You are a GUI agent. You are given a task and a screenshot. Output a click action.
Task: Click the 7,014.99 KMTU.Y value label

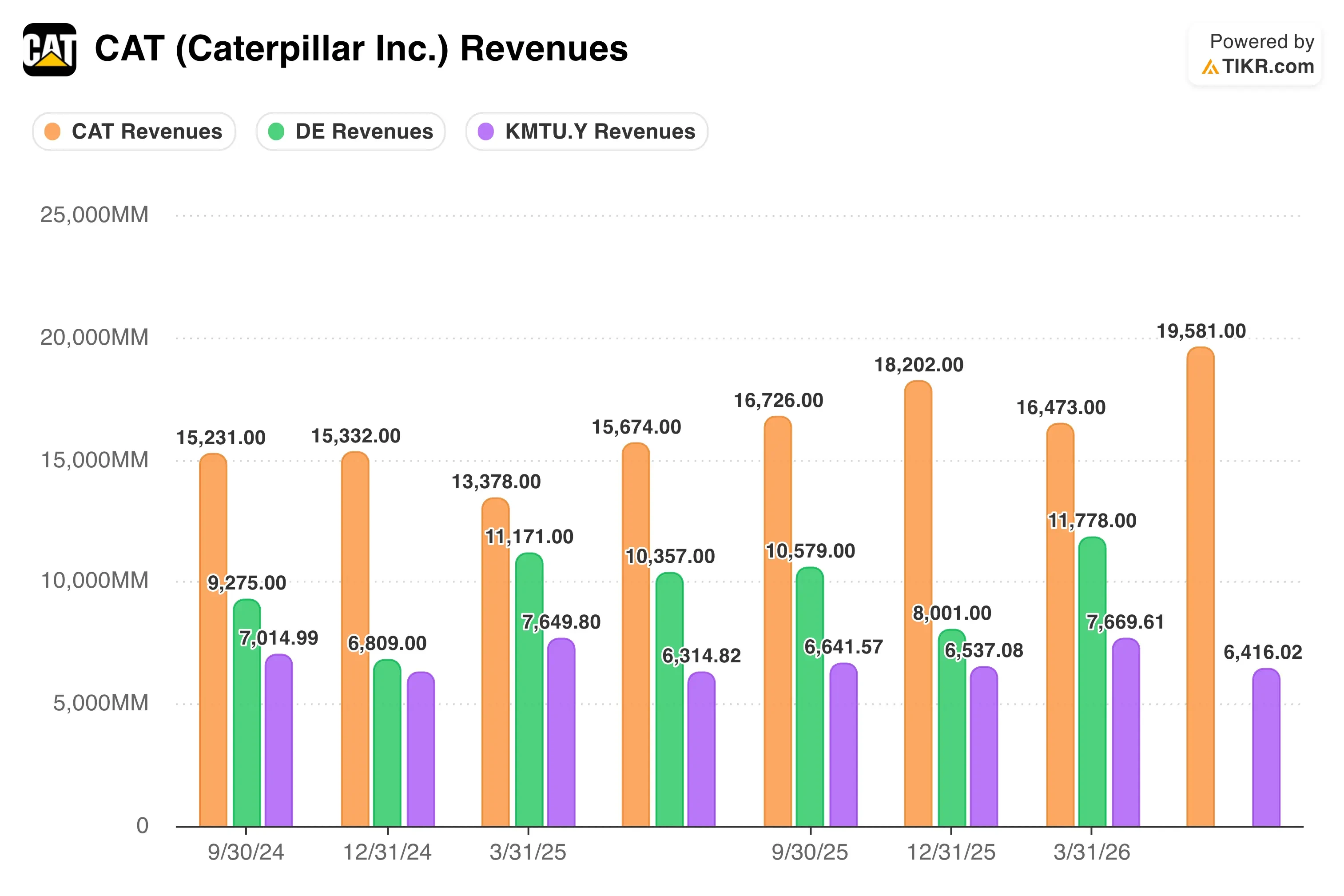pyautogui.click(x=279, y=638)
